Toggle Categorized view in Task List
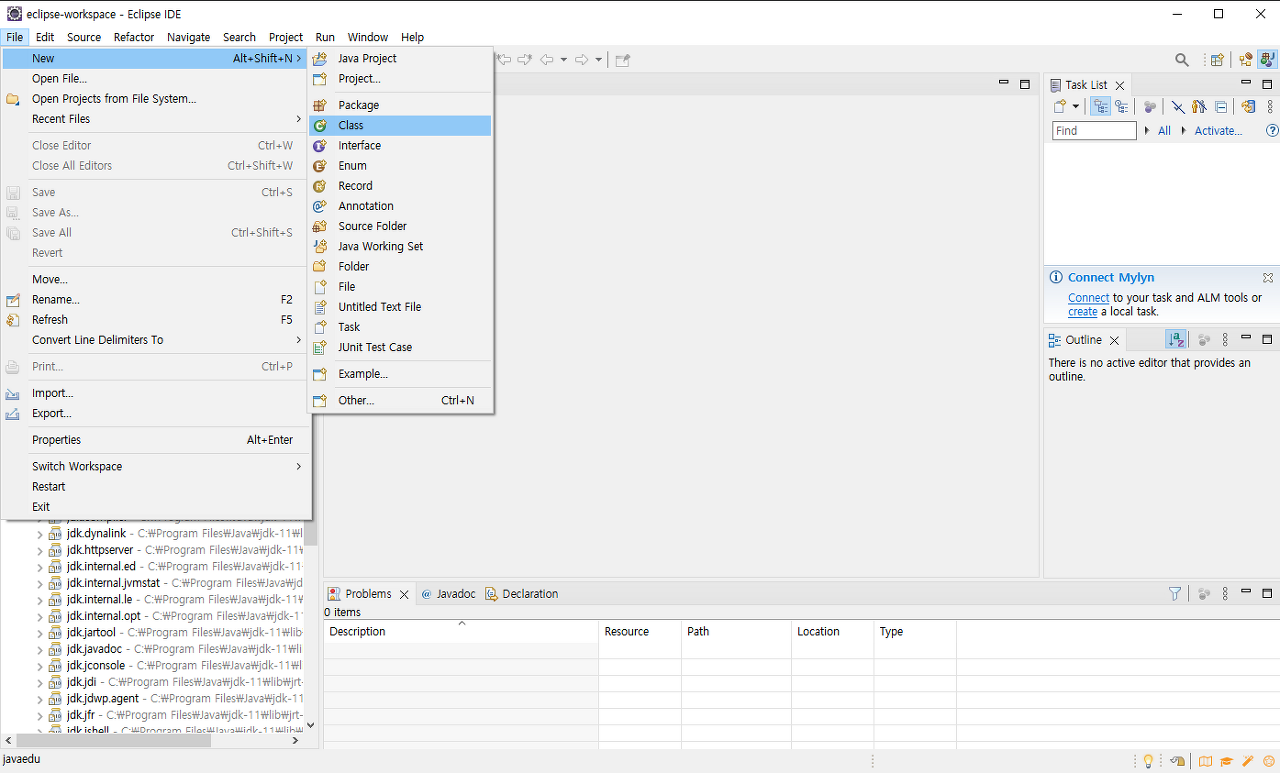 pyautogui.click(x=1100, y=107)
